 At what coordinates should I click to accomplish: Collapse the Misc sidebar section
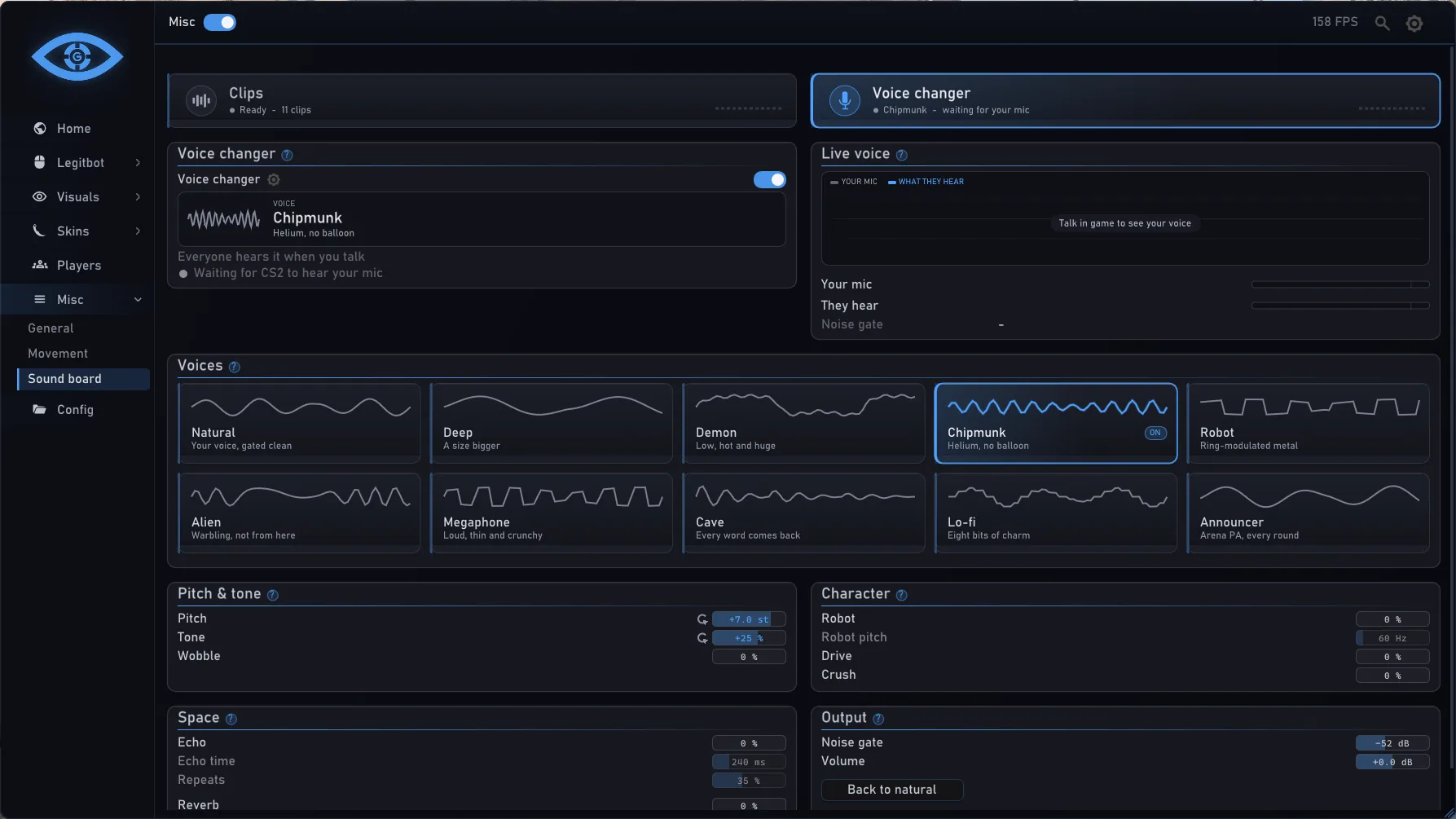pos(138,300)
